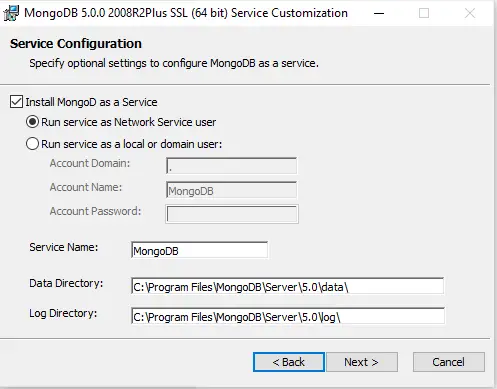The height and width of the screenshot is (389, 497).
Task: Proceed with the Next button
Action: click(x=362, y=362)
